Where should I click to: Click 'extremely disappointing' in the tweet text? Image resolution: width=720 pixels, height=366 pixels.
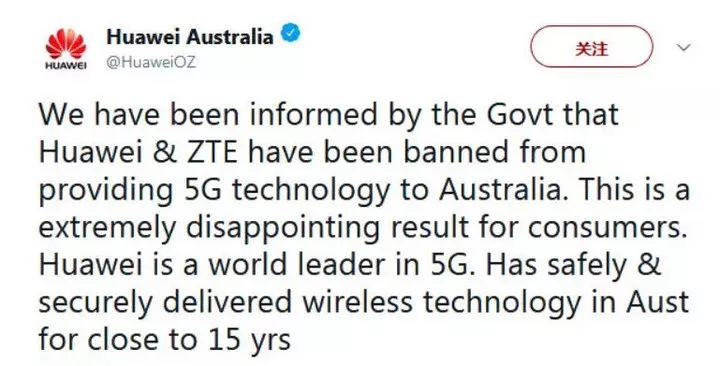[x=208, y=229]
